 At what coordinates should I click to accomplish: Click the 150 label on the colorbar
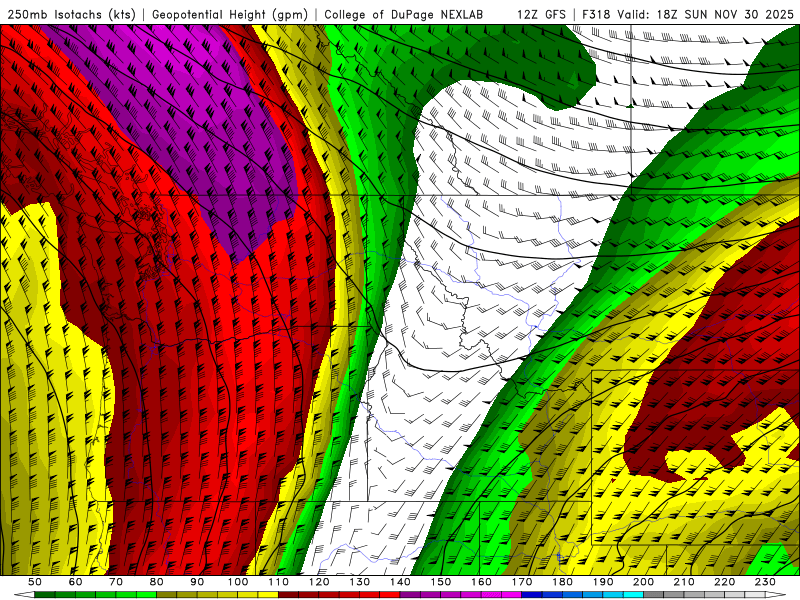pos(441,582)
